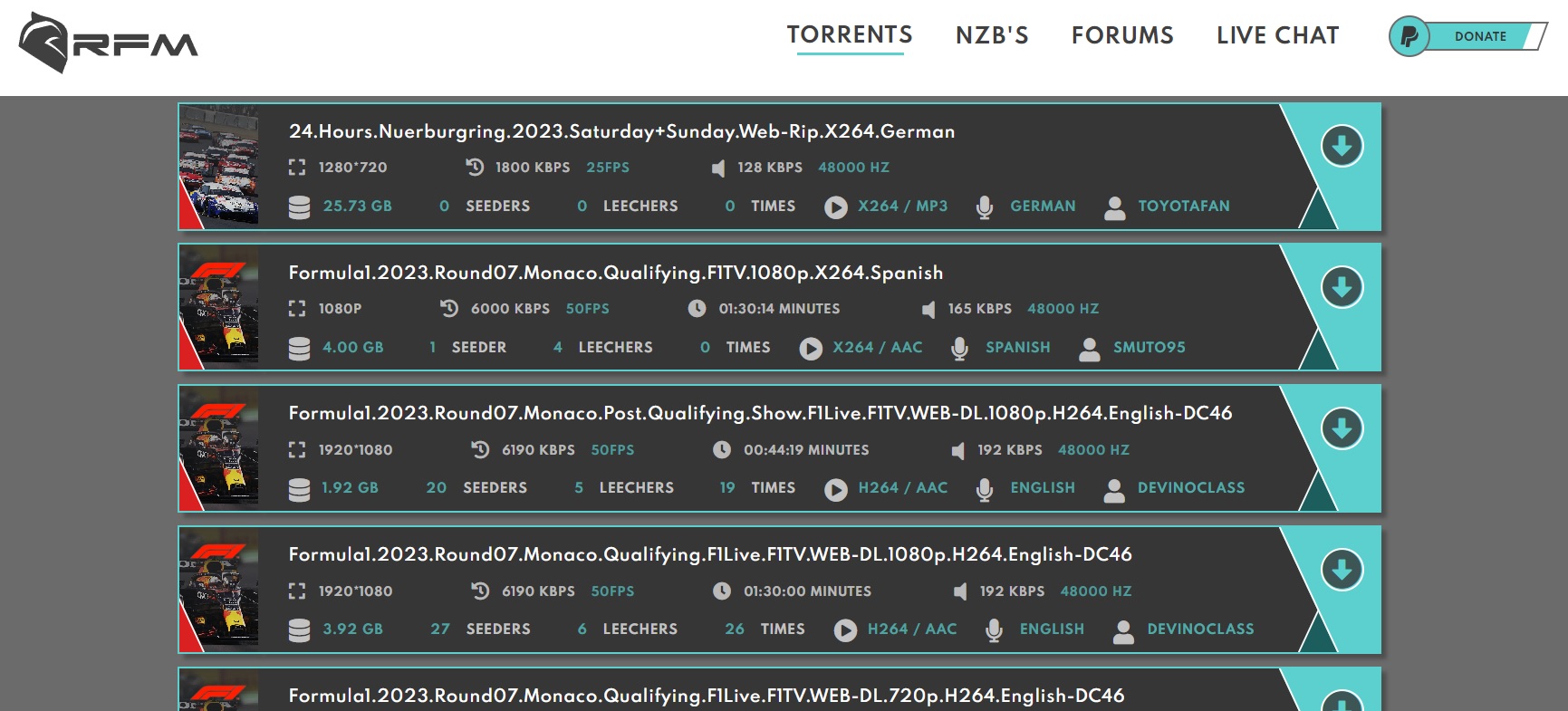This screenshot has height=711, width=1568.
Task: Click the clock icon beside 01:30:00 MINUTES
Action: coord(722,591)
